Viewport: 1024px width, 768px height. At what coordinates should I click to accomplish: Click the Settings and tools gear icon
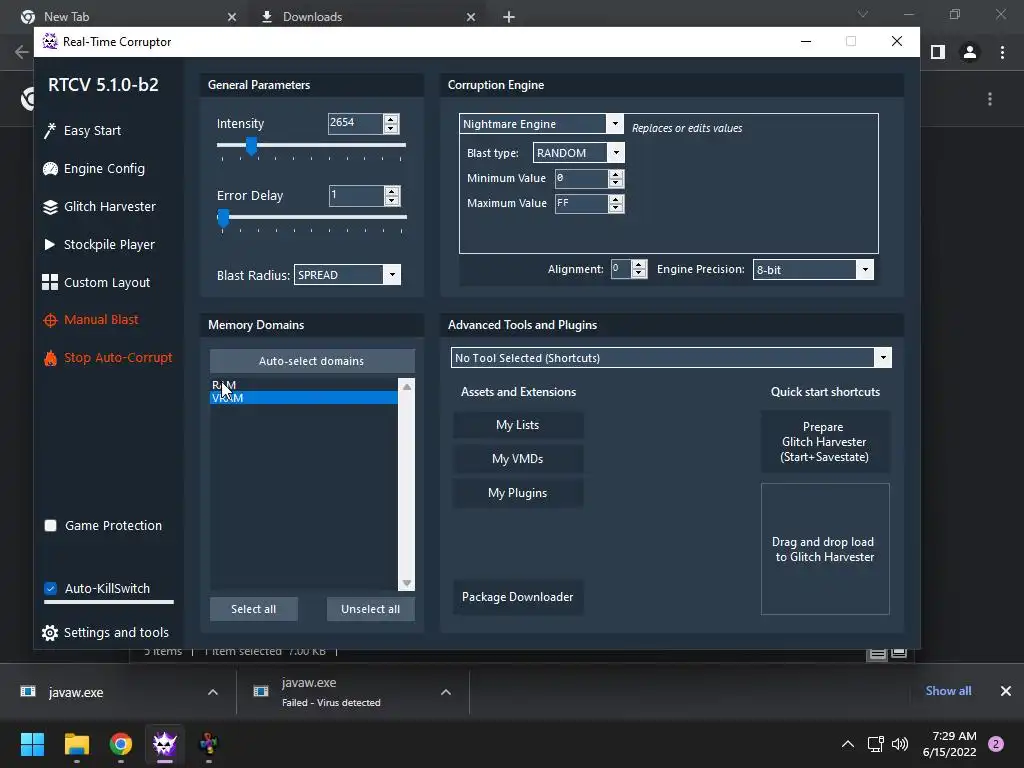click(50, 633)
